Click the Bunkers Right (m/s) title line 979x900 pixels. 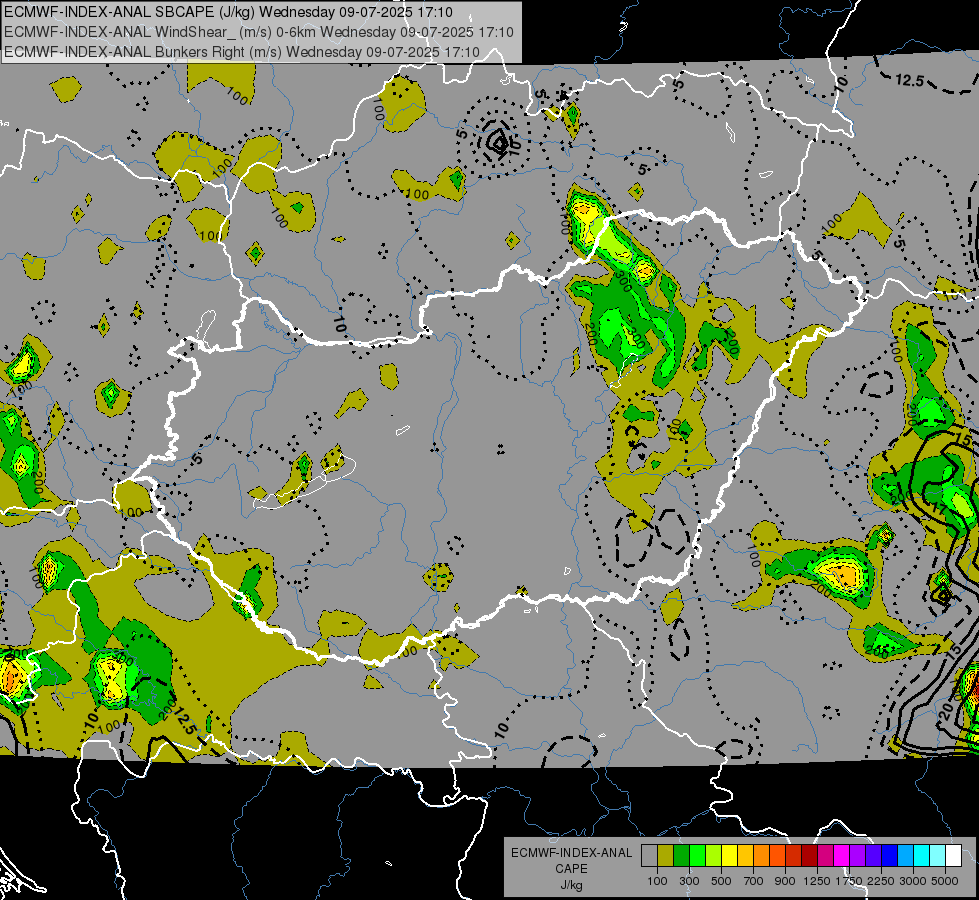click(242, 52)
